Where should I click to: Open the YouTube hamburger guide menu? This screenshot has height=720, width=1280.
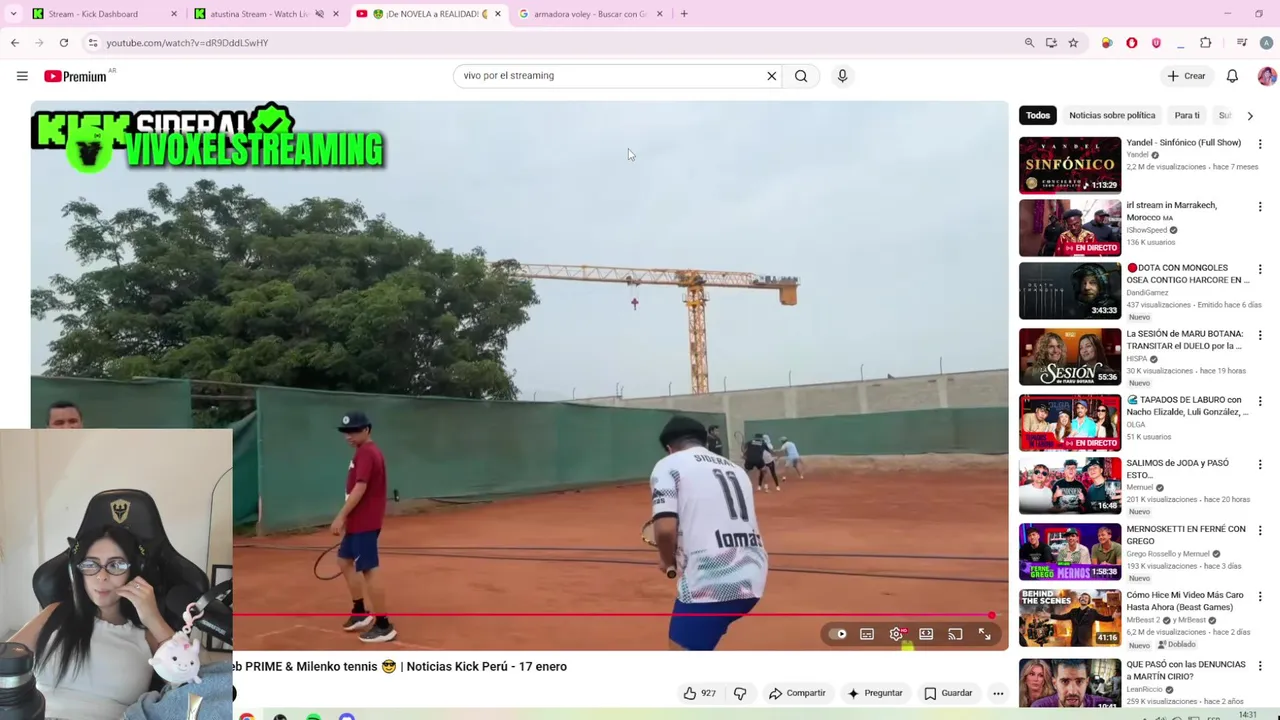coord(22,76)
